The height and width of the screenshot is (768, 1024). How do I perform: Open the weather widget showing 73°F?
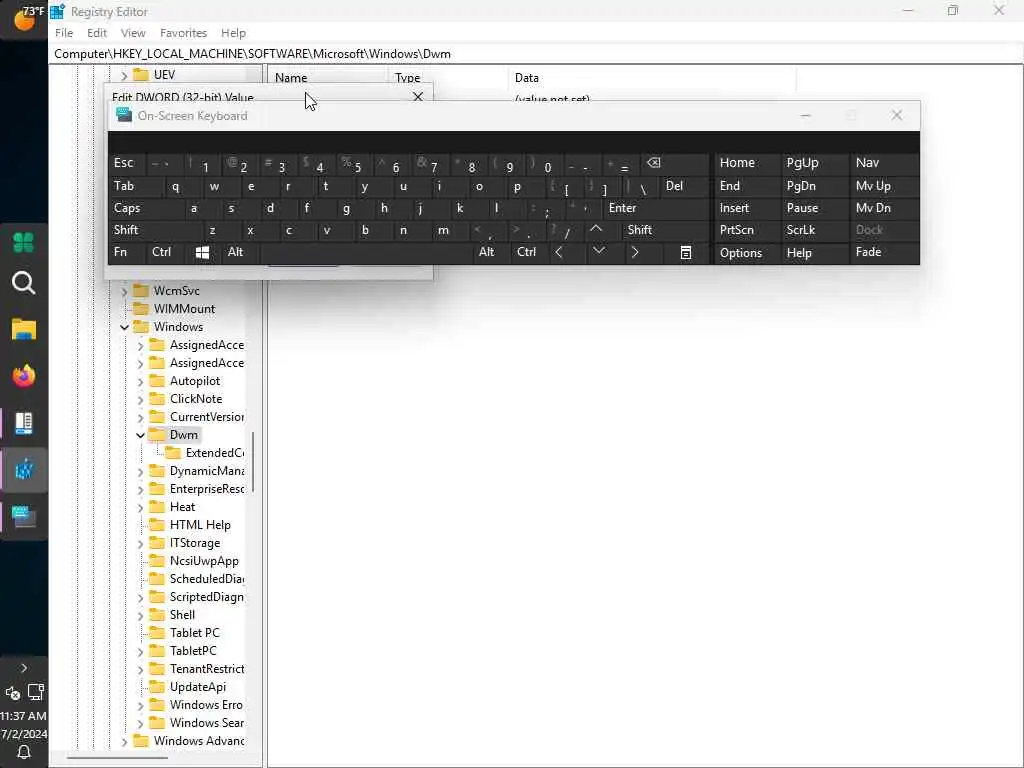24,19
